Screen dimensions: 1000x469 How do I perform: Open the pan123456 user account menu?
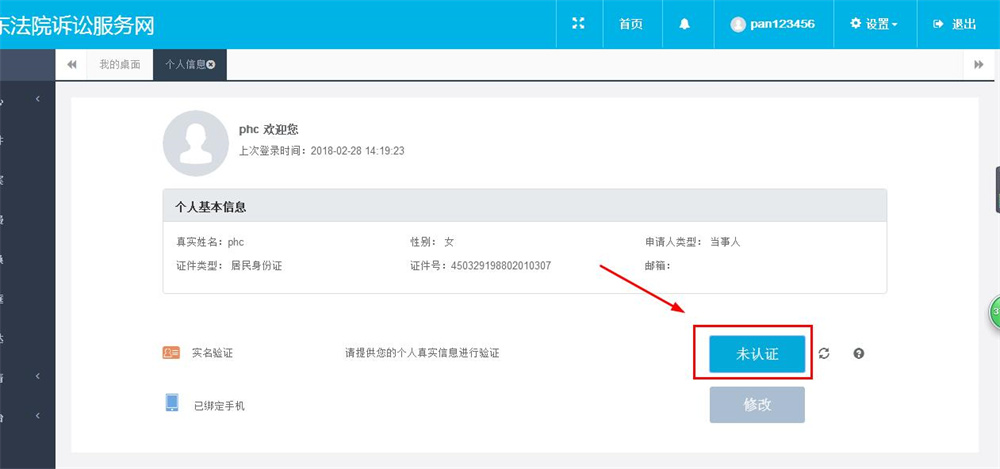click(773, 24)
